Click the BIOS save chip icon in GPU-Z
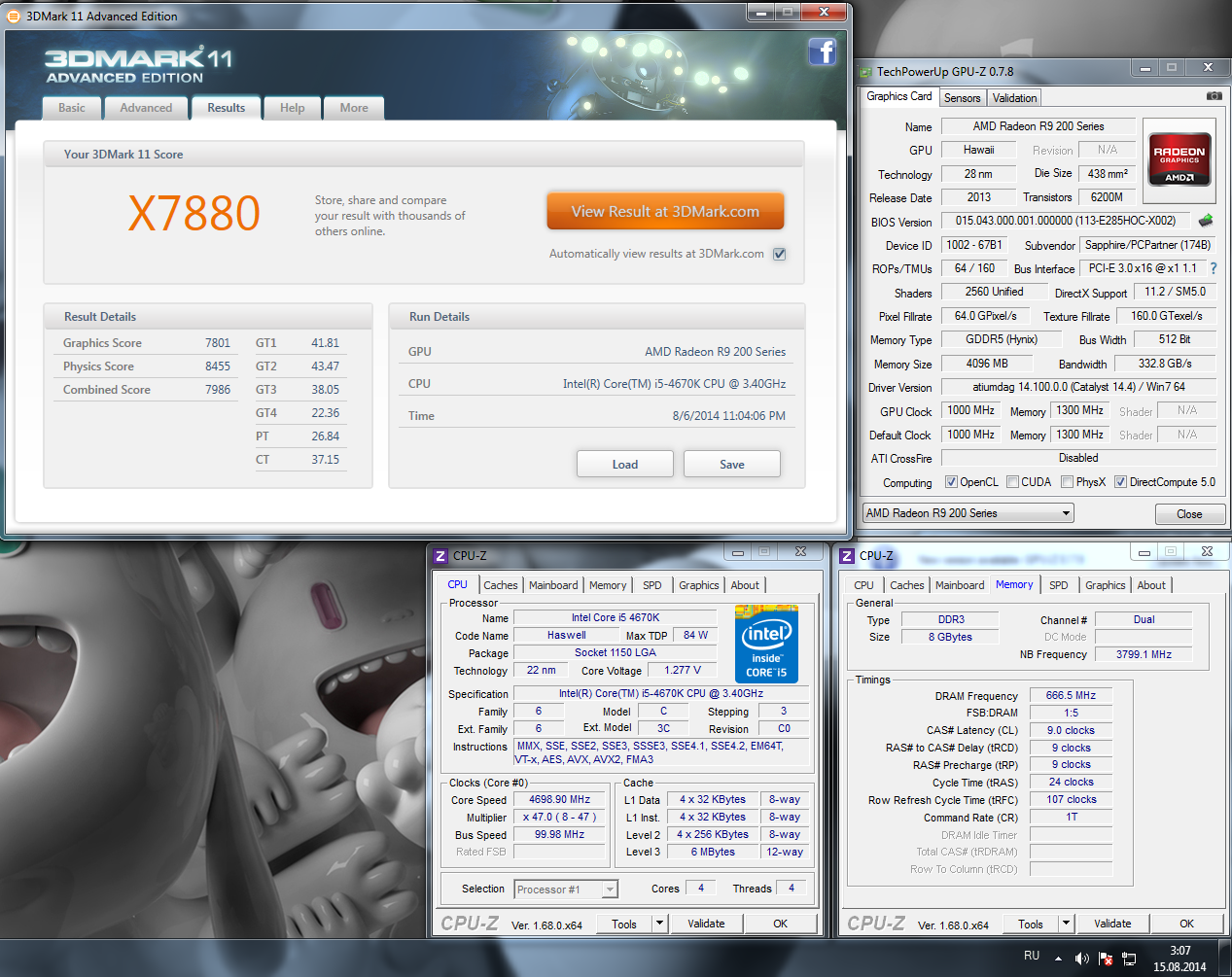Screen dimensions: 1232x977 (x=1206, y=221)
